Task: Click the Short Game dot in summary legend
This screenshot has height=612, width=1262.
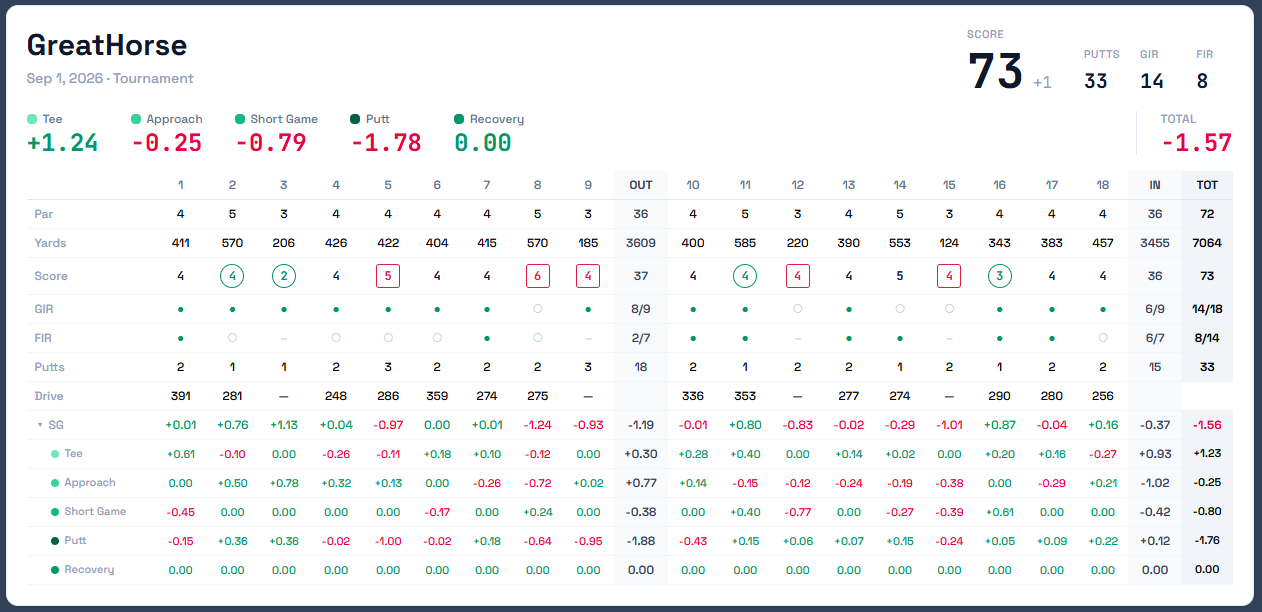Action: [240, 119]
